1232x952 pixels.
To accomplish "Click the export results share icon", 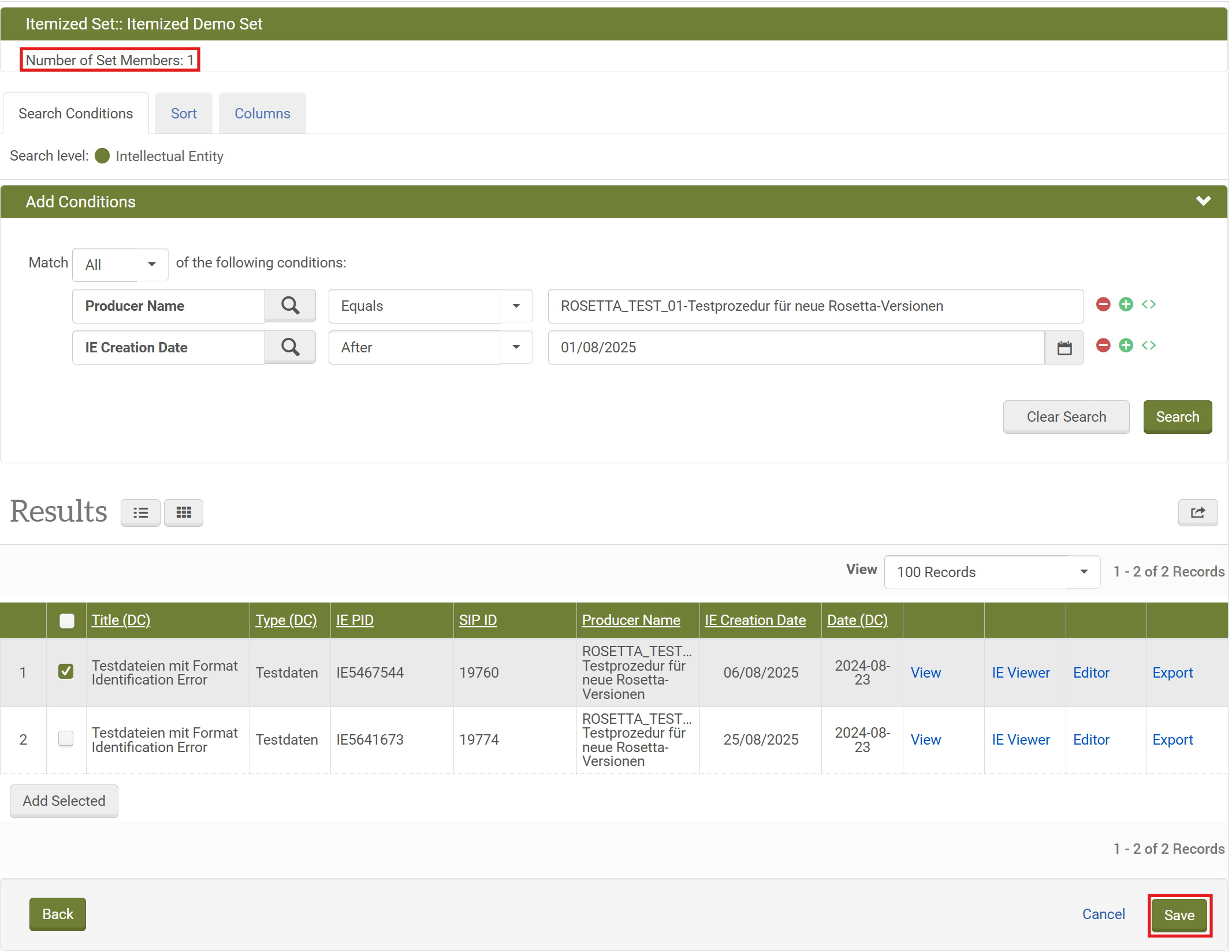I will 1197,512.
